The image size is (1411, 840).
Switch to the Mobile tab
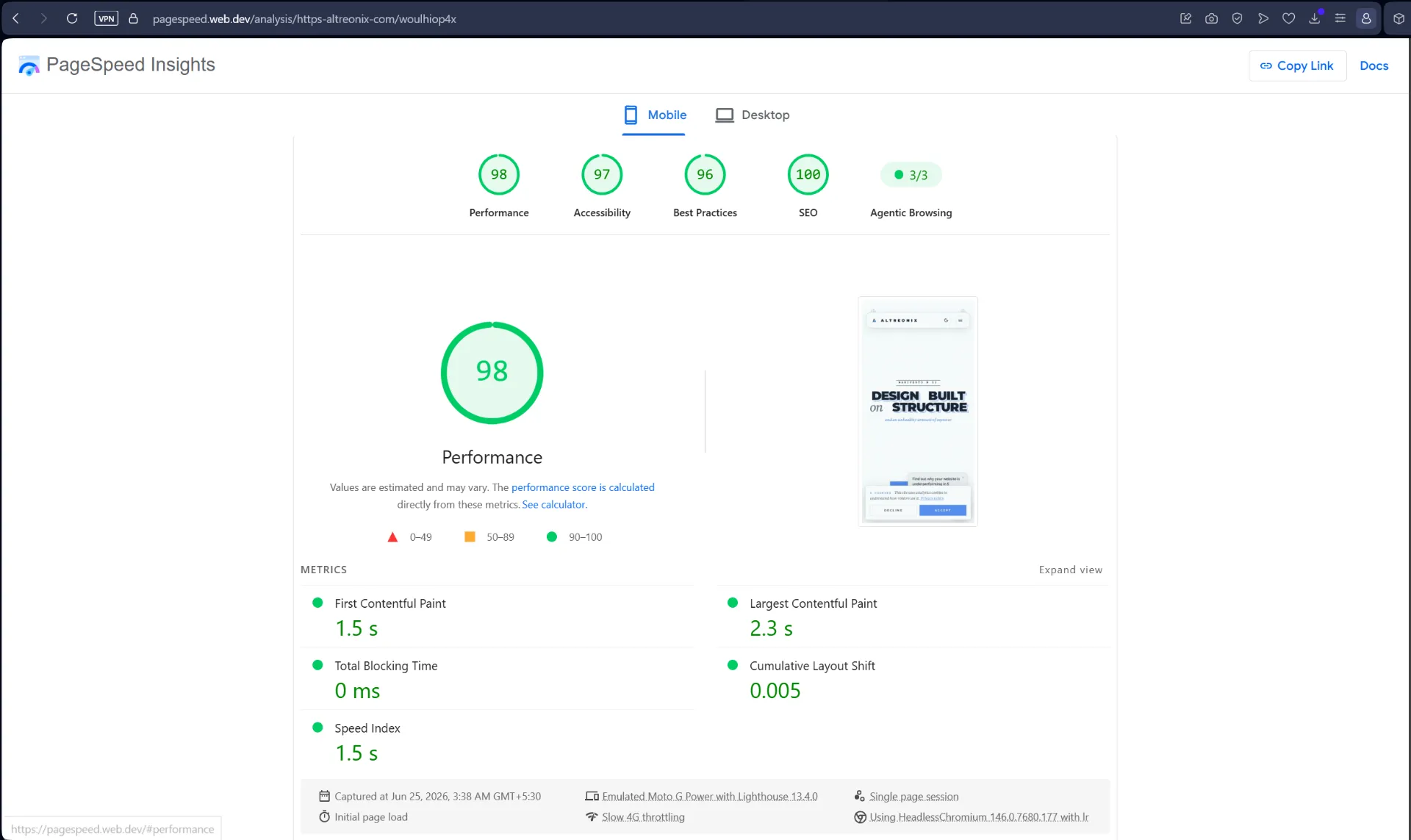[x=654, y=115]
